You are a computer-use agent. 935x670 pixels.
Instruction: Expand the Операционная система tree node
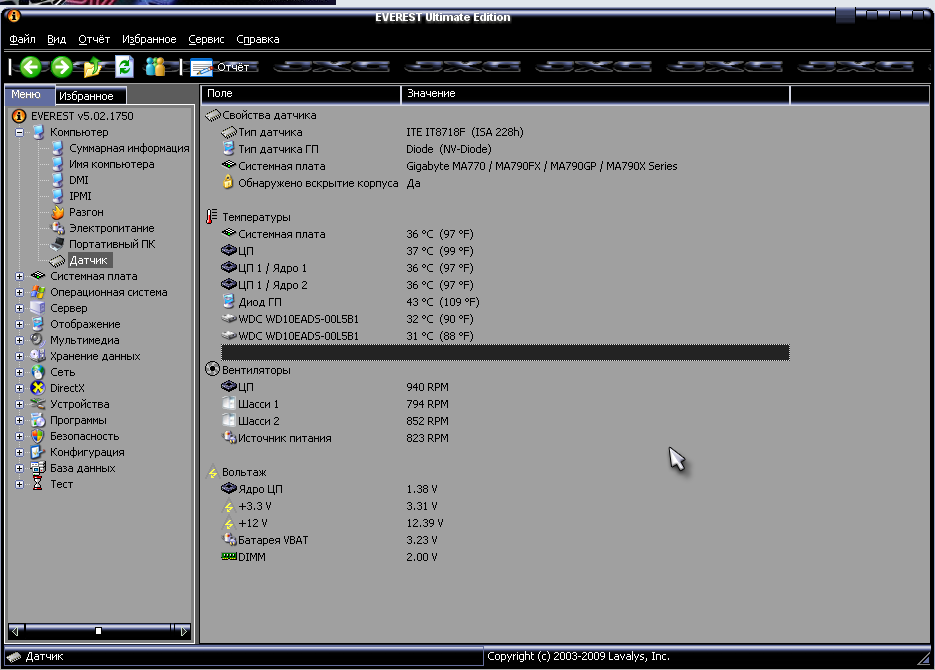pos(20,292)
